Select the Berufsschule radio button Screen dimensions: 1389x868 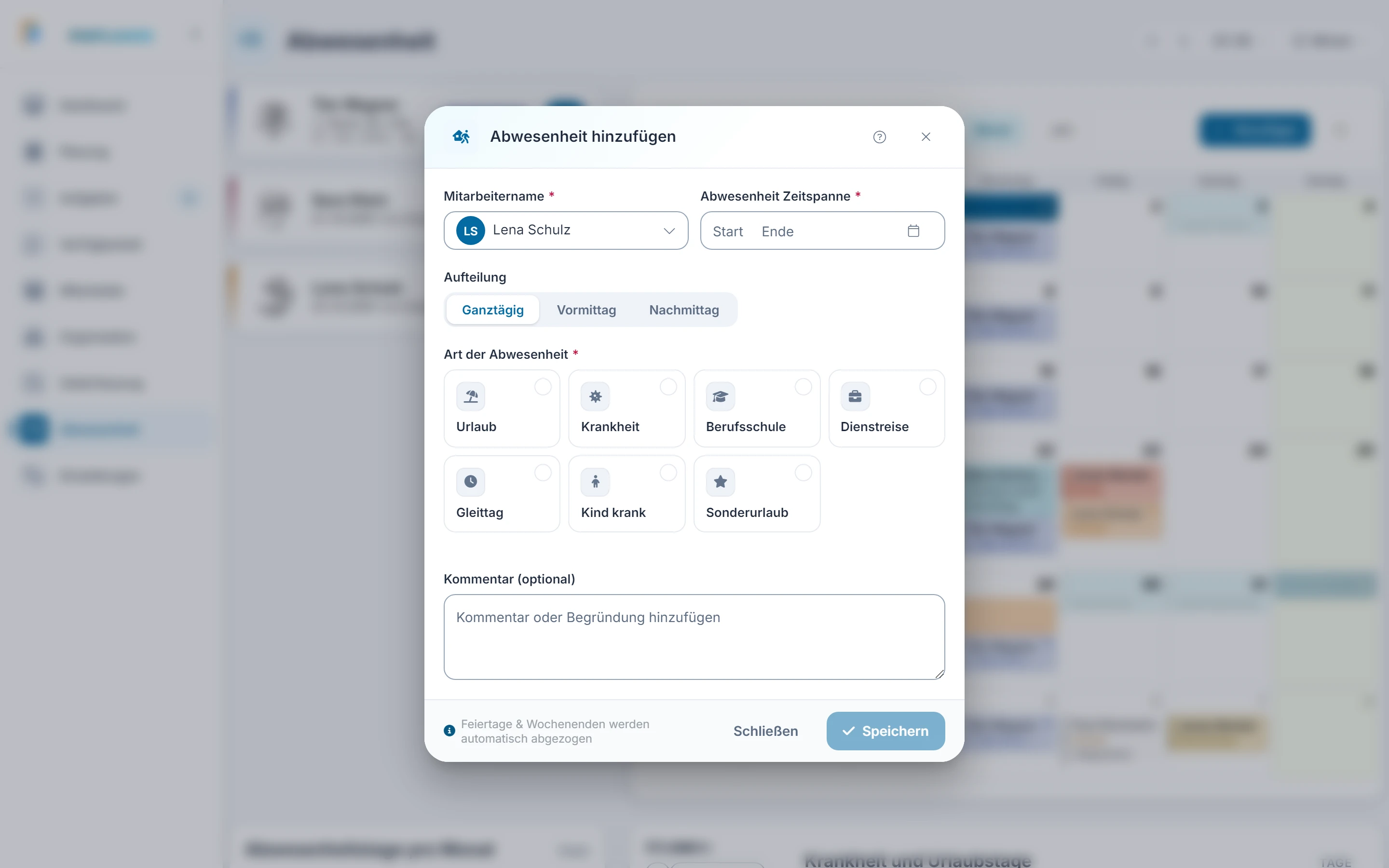803,387
